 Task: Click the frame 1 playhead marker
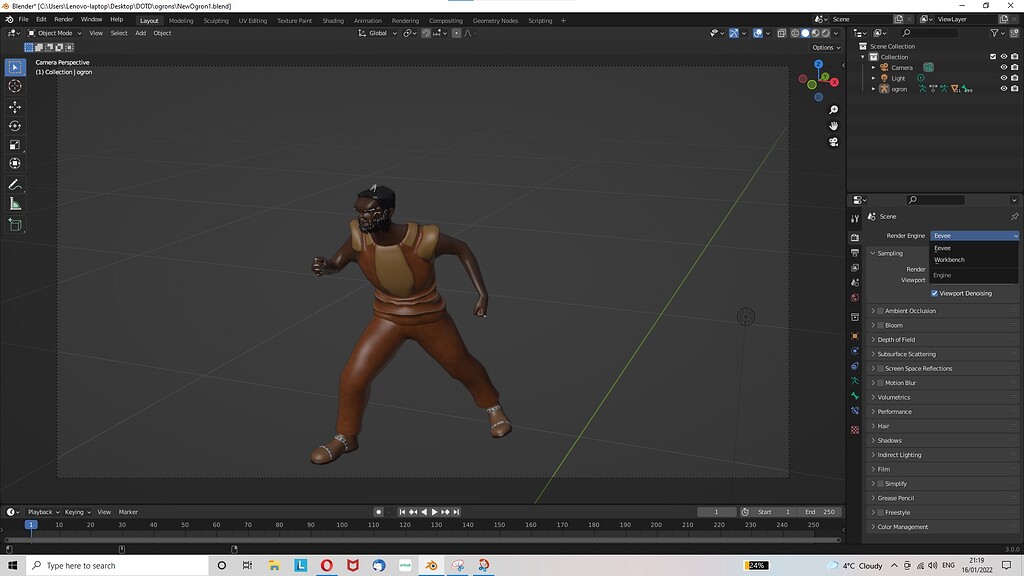(31, 524)
